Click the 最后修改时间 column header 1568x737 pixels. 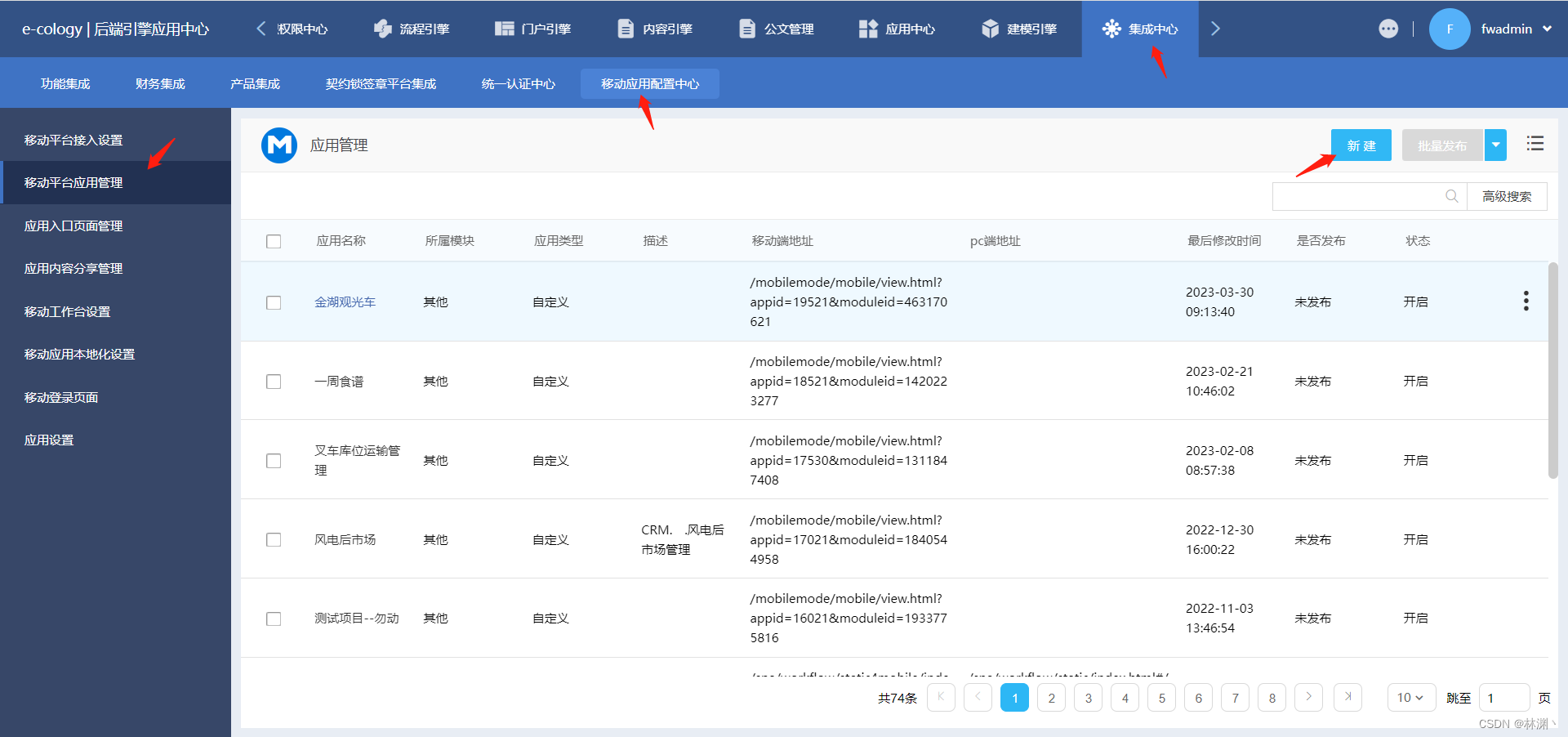[1224, 240]
